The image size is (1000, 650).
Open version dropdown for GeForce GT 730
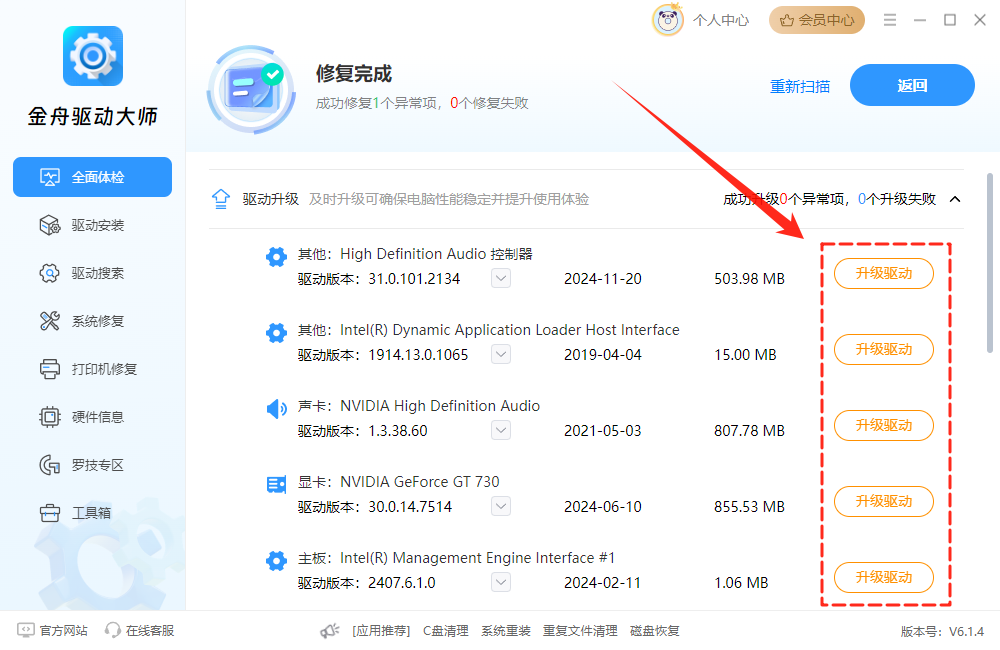[x=501, y=506]
